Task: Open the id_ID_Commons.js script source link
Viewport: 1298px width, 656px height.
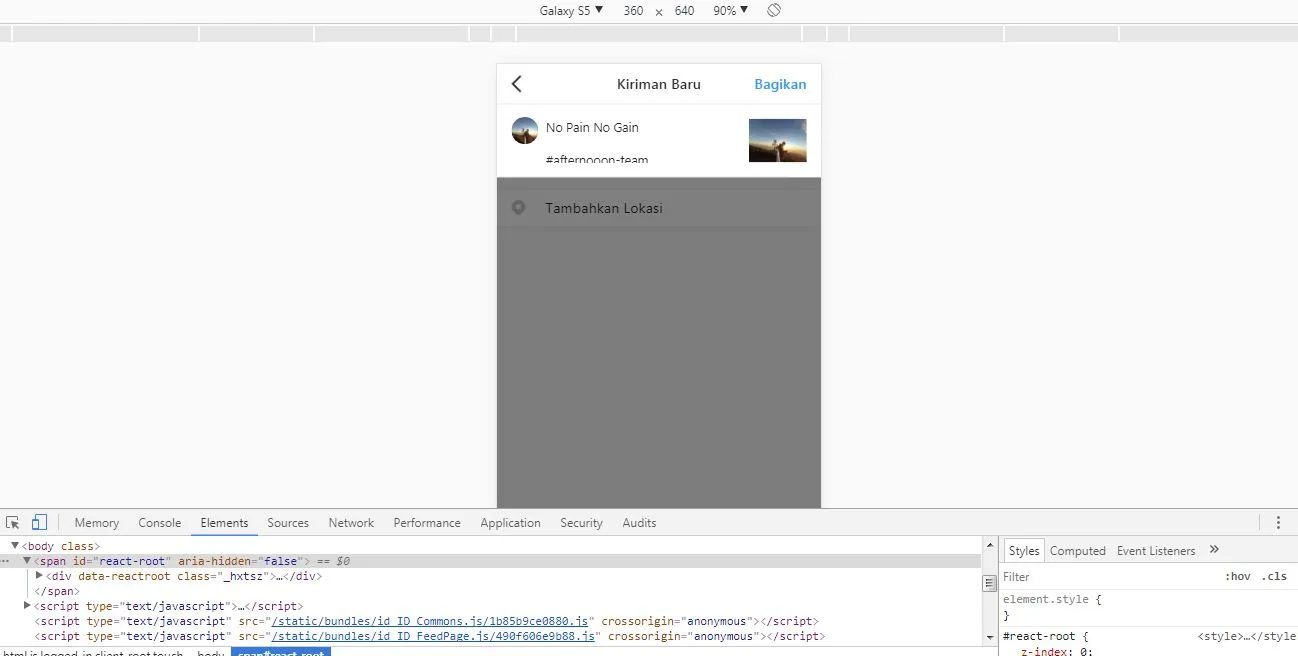Action: tap(429, 621)
